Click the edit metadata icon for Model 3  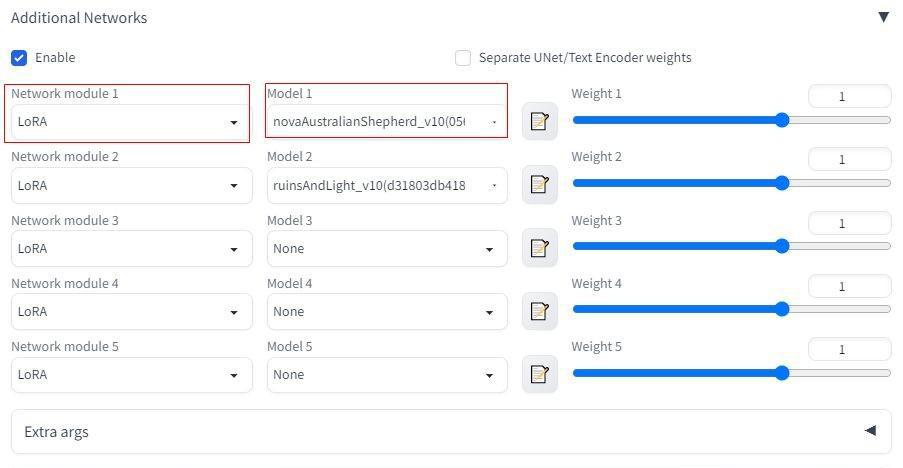click(x=540, y=248)
